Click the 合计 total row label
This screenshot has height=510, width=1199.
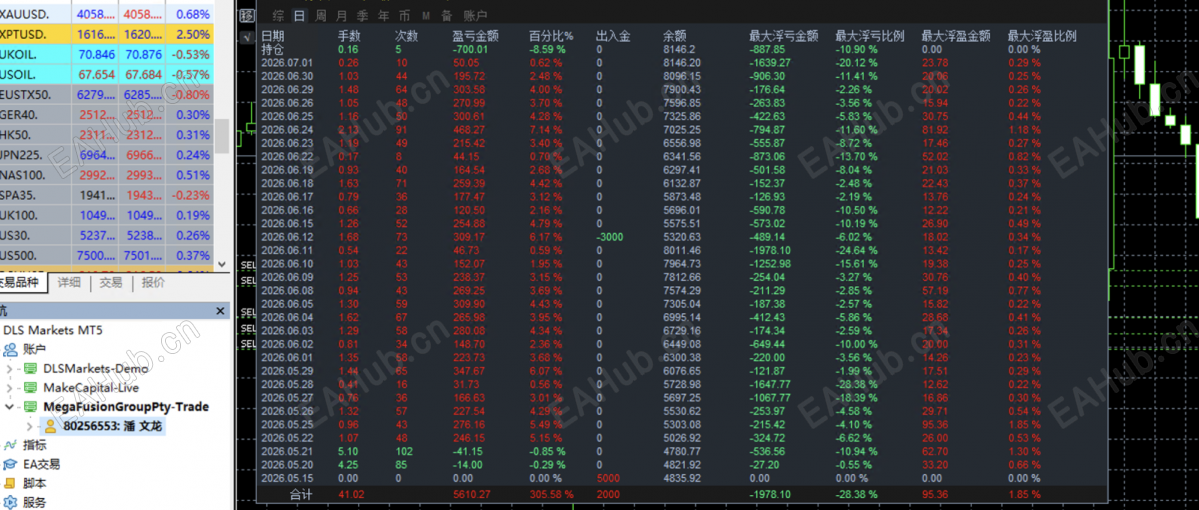pos(301,495)
